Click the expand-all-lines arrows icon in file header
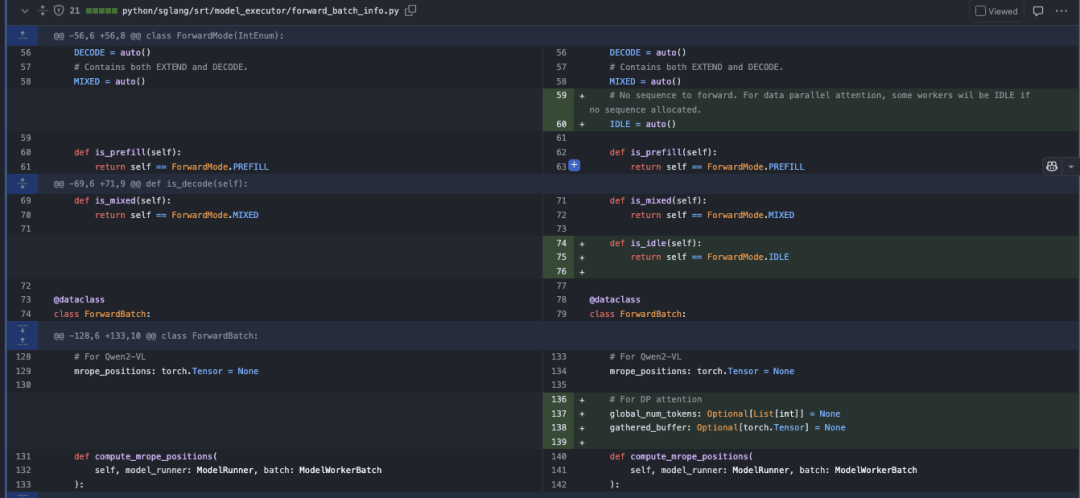The width and height of the screenshot is (1080, 498). coord(43,11)
